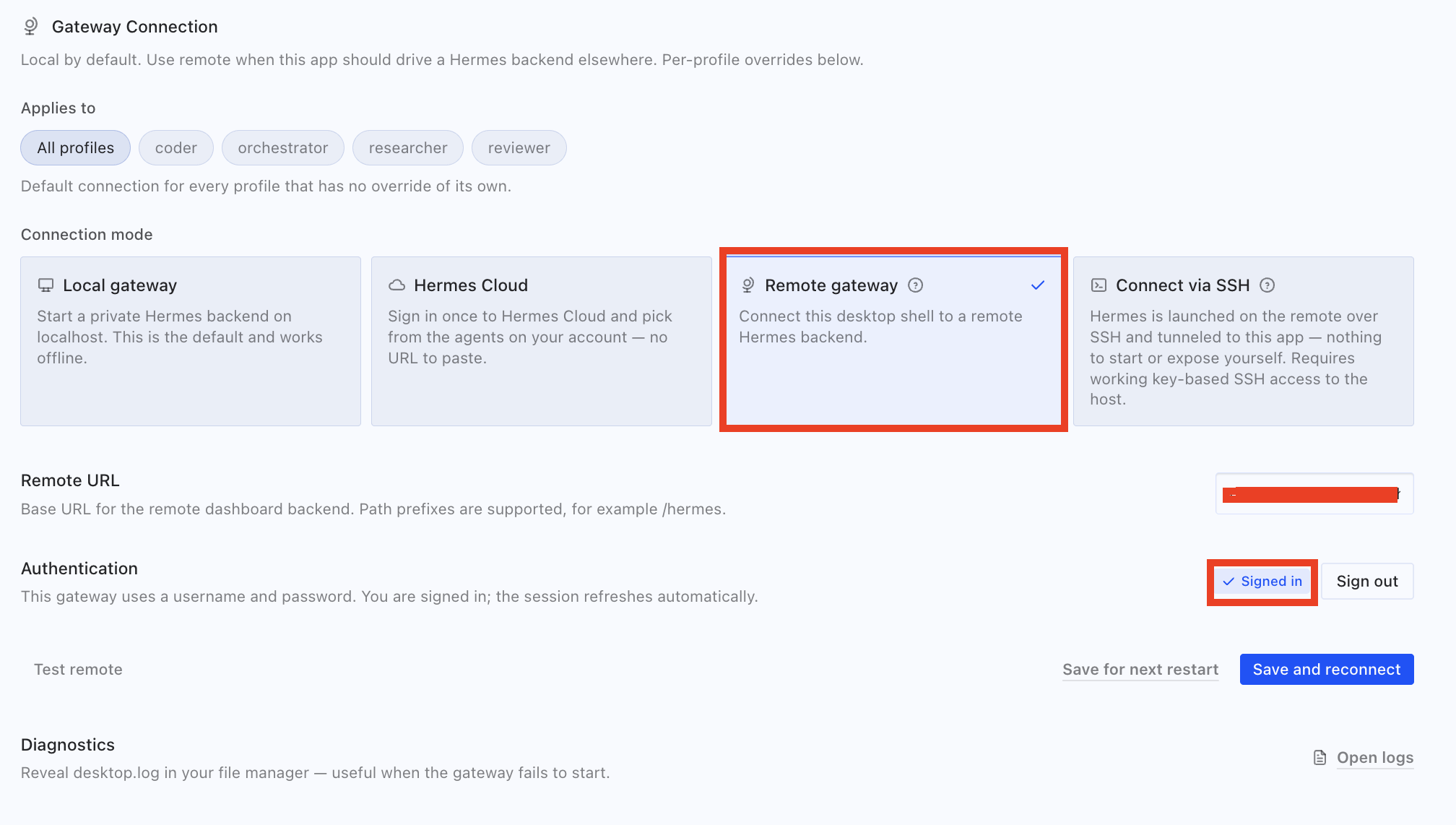The height and width of the screenshot is (825, 1456).
Task: Select the Connect via SSH mode
Action: pyautogui.click(x=1244, y=341)
